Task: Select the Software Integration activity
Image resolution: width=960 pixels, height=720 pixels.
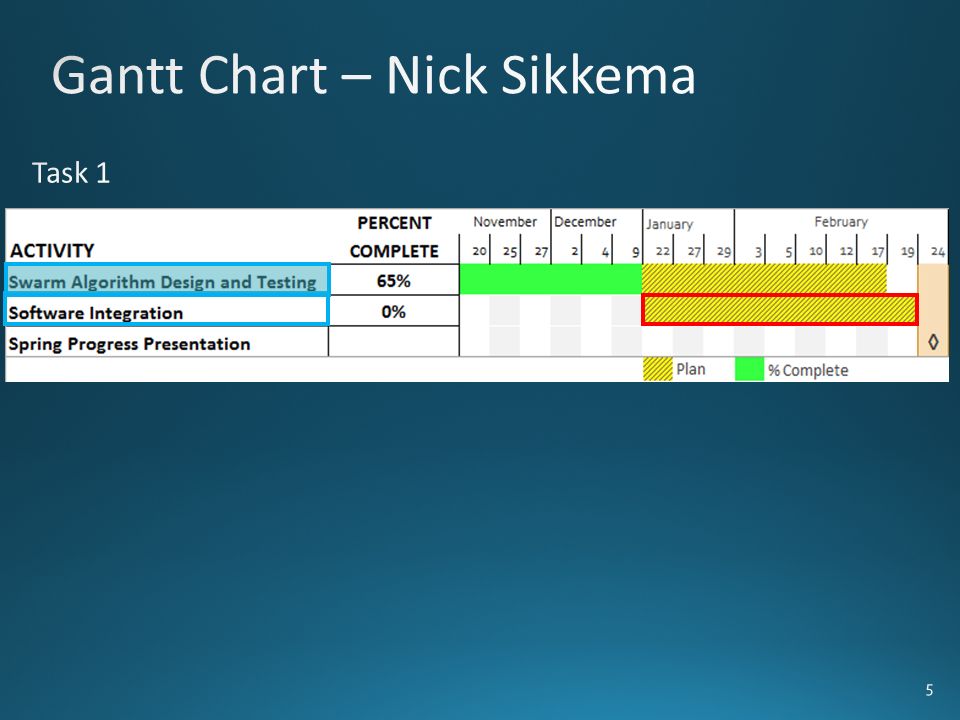Action: (x=167, y=311)
